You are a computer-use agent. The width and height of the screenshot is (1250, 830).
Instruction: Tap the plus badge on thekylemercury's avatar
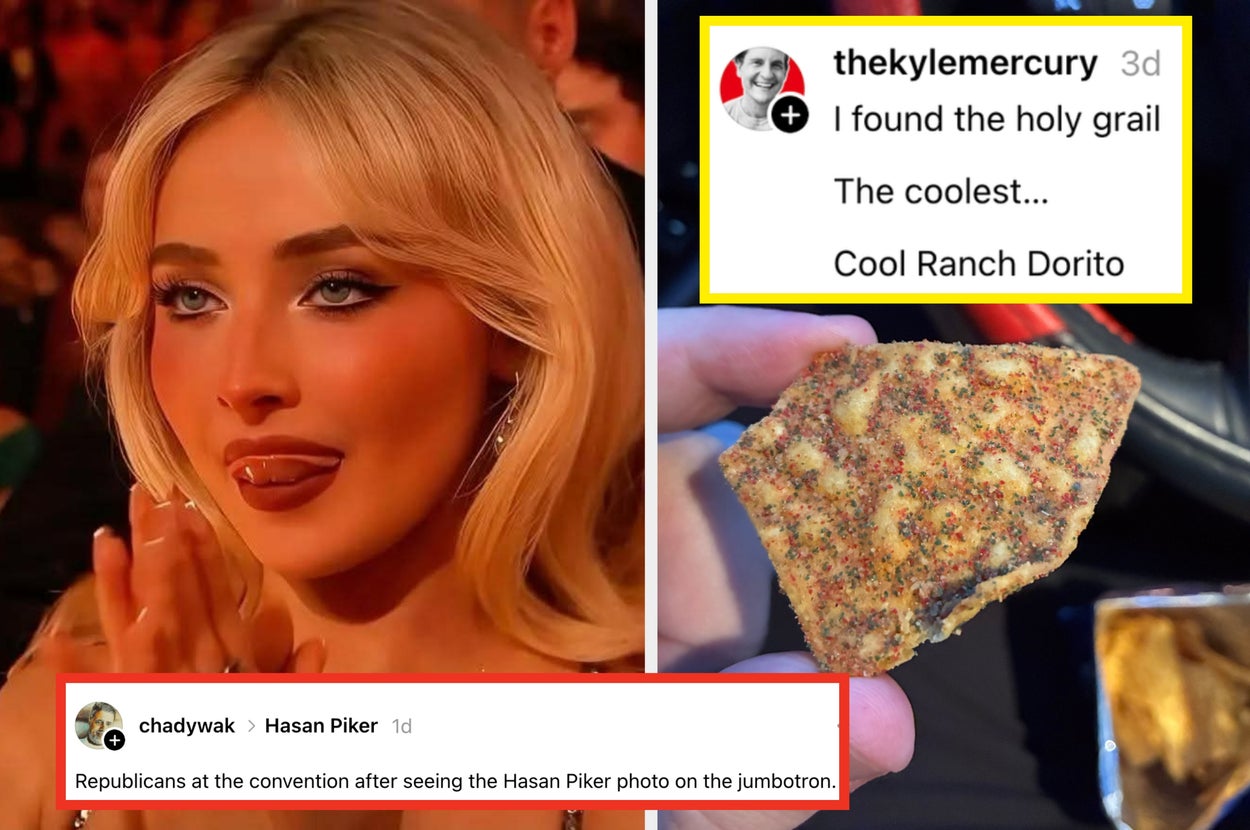790,116
